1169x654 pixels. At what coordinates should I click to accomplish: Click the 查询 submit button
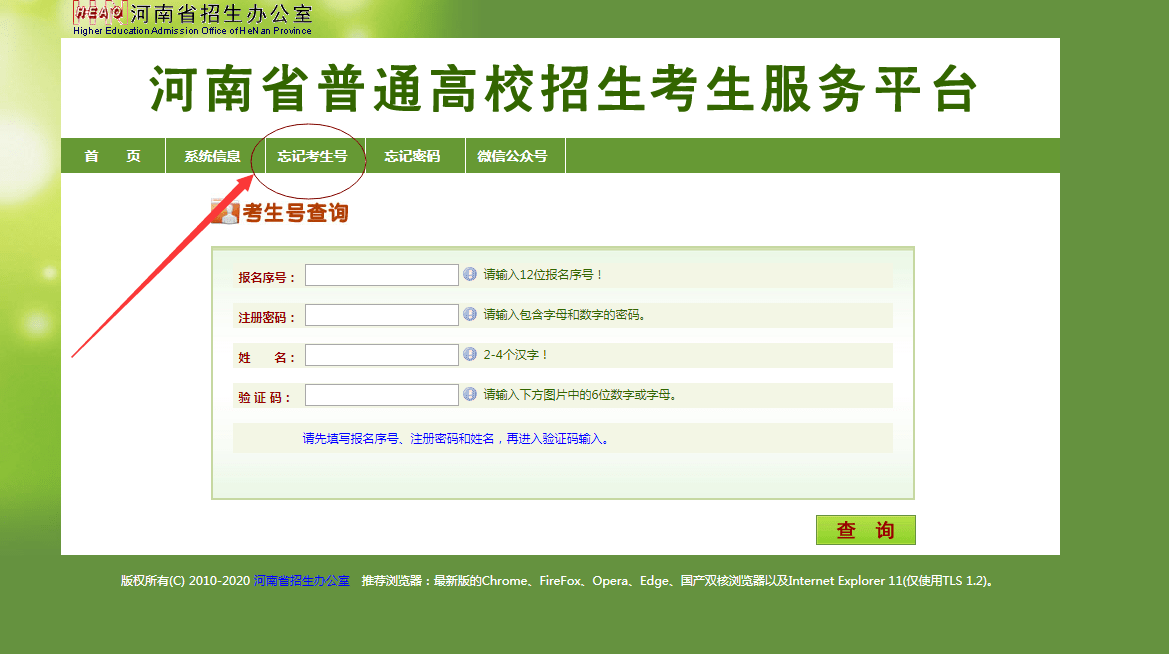pyautogui.click(x=866, y=530)
